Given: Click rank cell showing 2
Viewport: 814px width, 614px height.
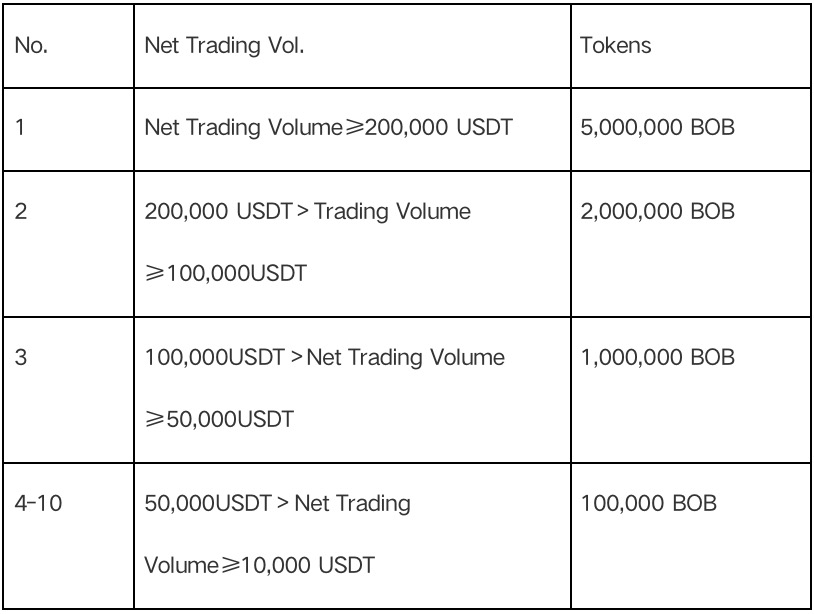Looking at the screenshot, I should tap(68, 244).
